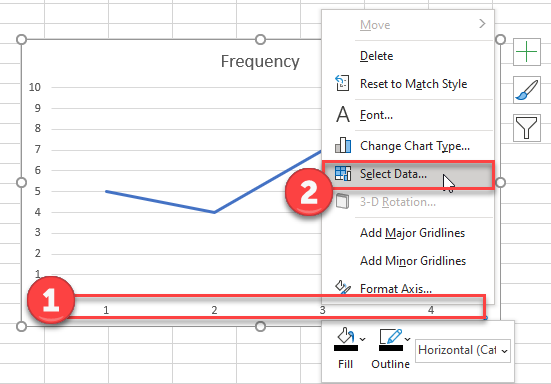The height and width of the screenshot is (384, 551).
Task: Click vertical axis label 6
Action: [x=38, y=170]
